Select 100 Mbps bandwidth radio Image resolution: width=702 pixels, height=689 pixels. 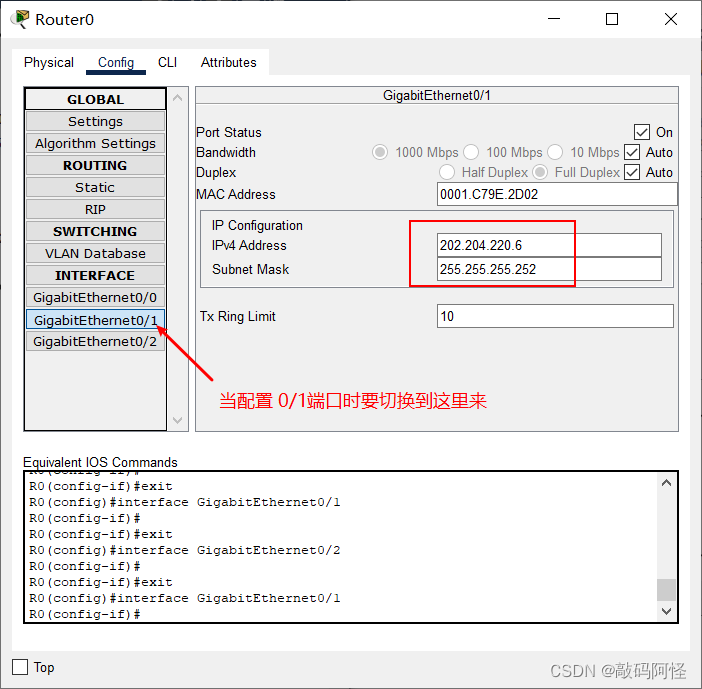[471, 152]
